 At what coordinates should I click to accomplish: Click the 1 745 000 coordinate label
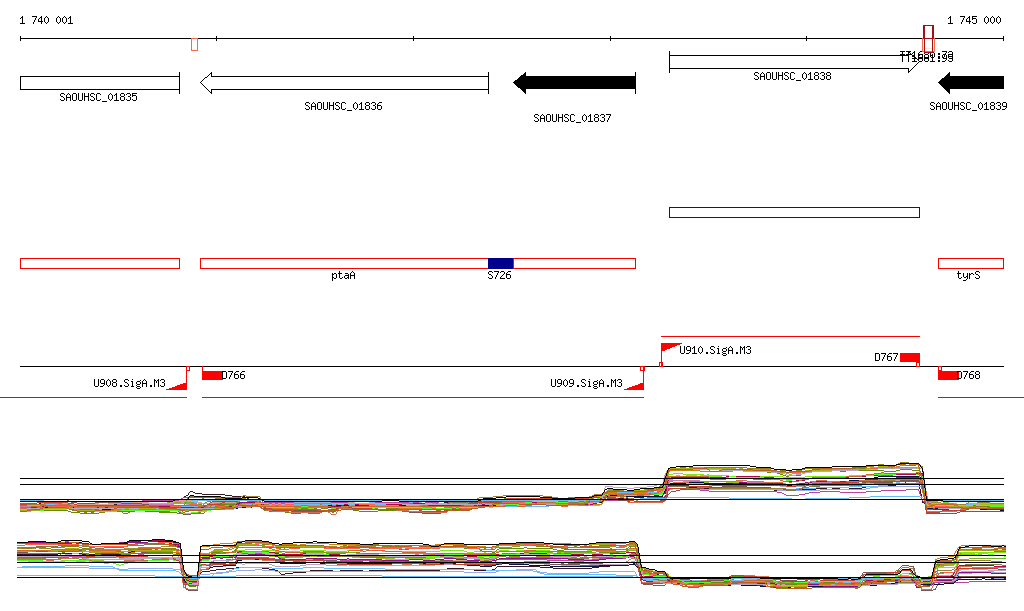[974, 20]
